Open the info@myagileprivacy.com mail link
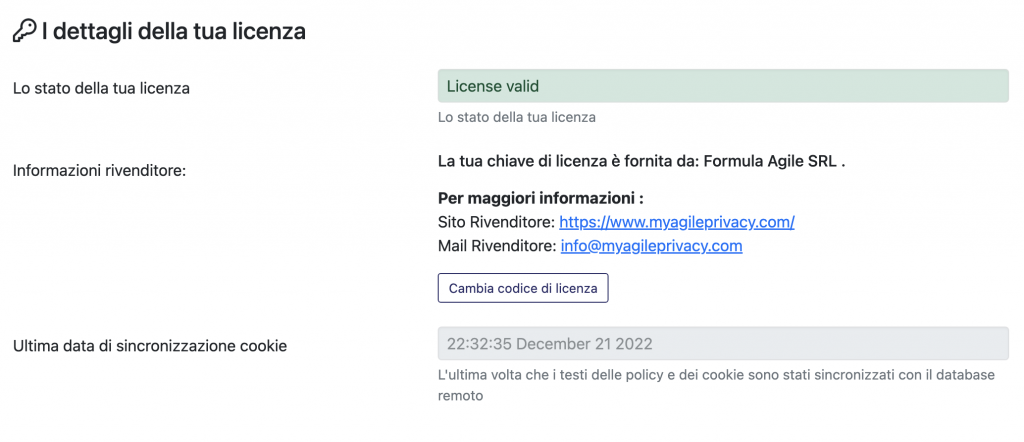The height and width of the screenshot is (442, 1024). (x=651, y=247)
